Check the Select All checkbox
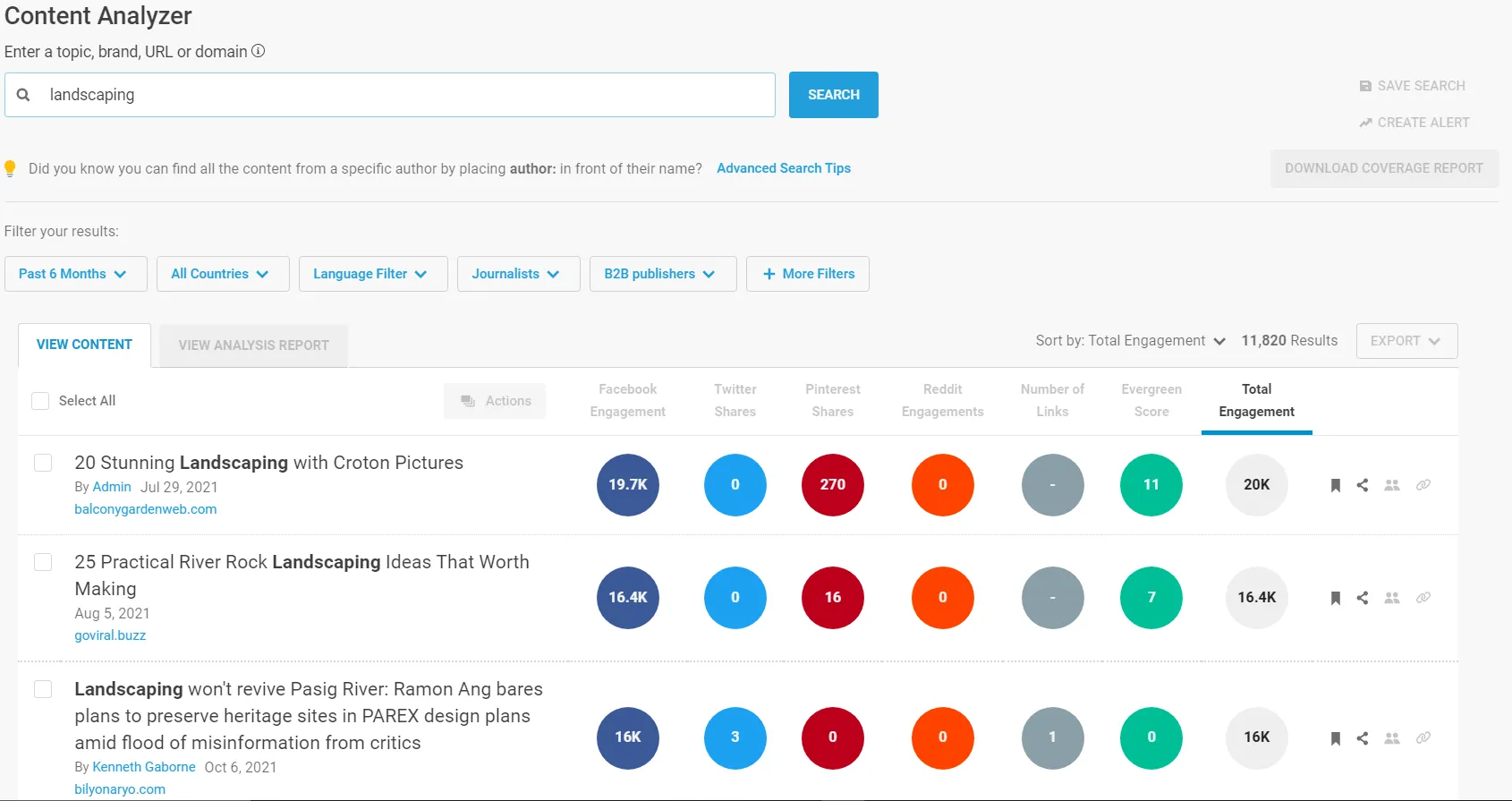Screen dimensions: 1512x801 (x=40, y=401)
